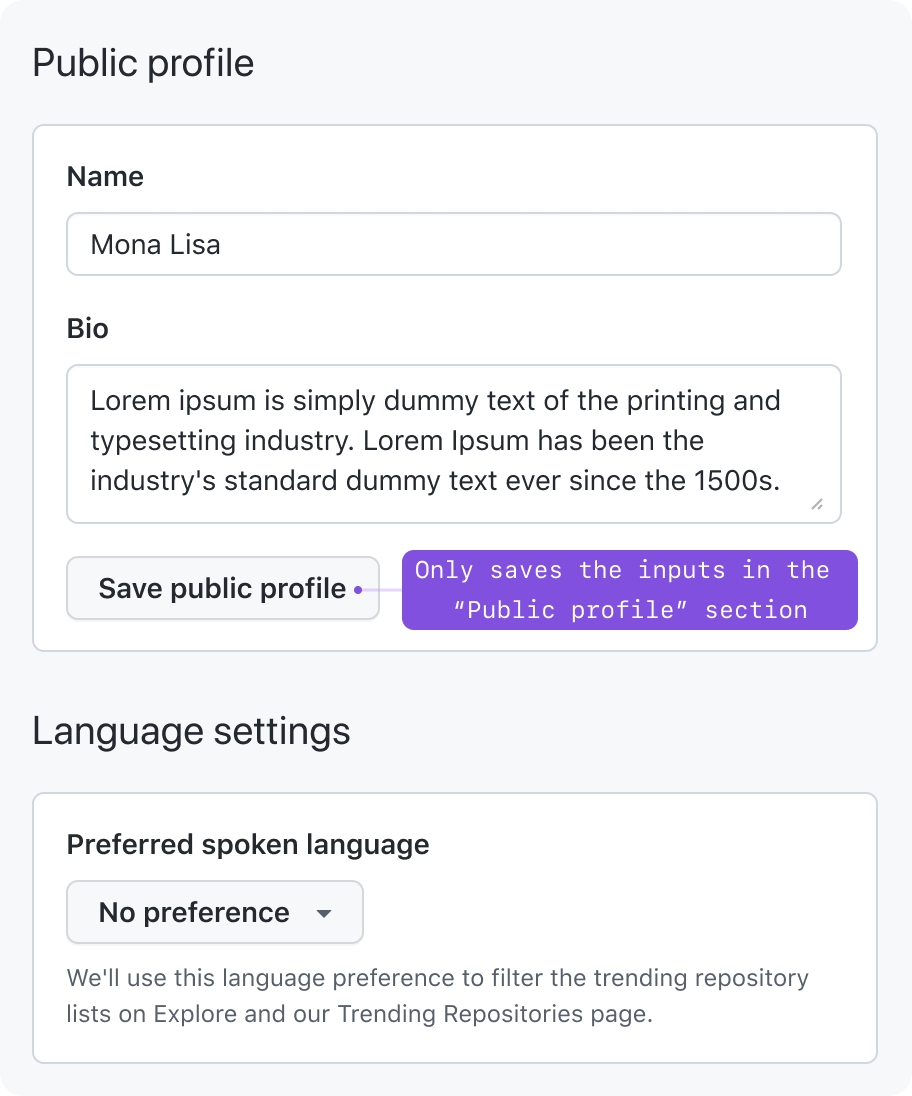Screen dimensions: 912x1096
Task: Click the Public profile section heading
Action: point(143,64)
